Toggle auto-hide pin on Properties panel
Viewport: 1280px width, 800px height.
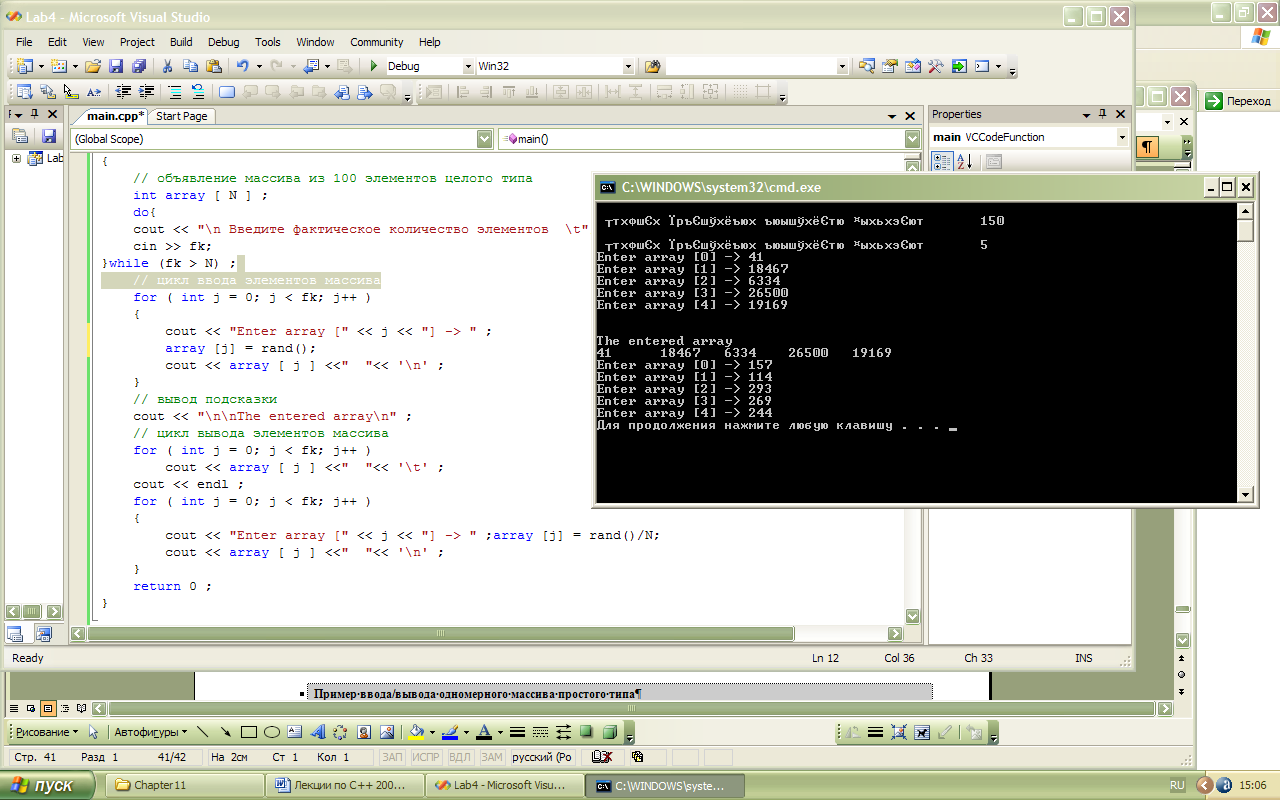(1103, 114)
